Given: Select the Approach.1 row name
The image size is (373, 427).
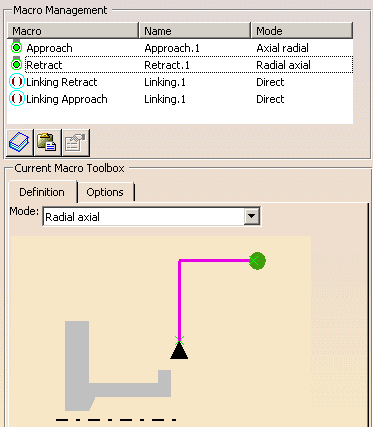Looking at the screenshot, I should click(172, 48).
